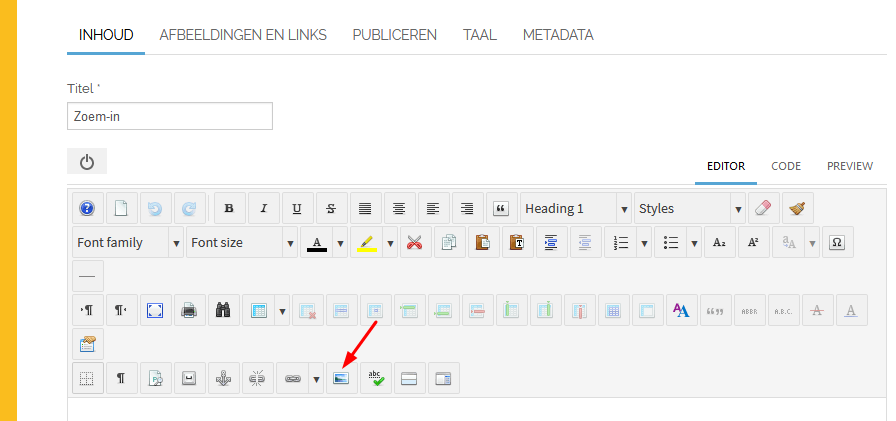This screenshot has width=896, height=421.
Task: Open the Font size dropdown
Action: point(241,243)
